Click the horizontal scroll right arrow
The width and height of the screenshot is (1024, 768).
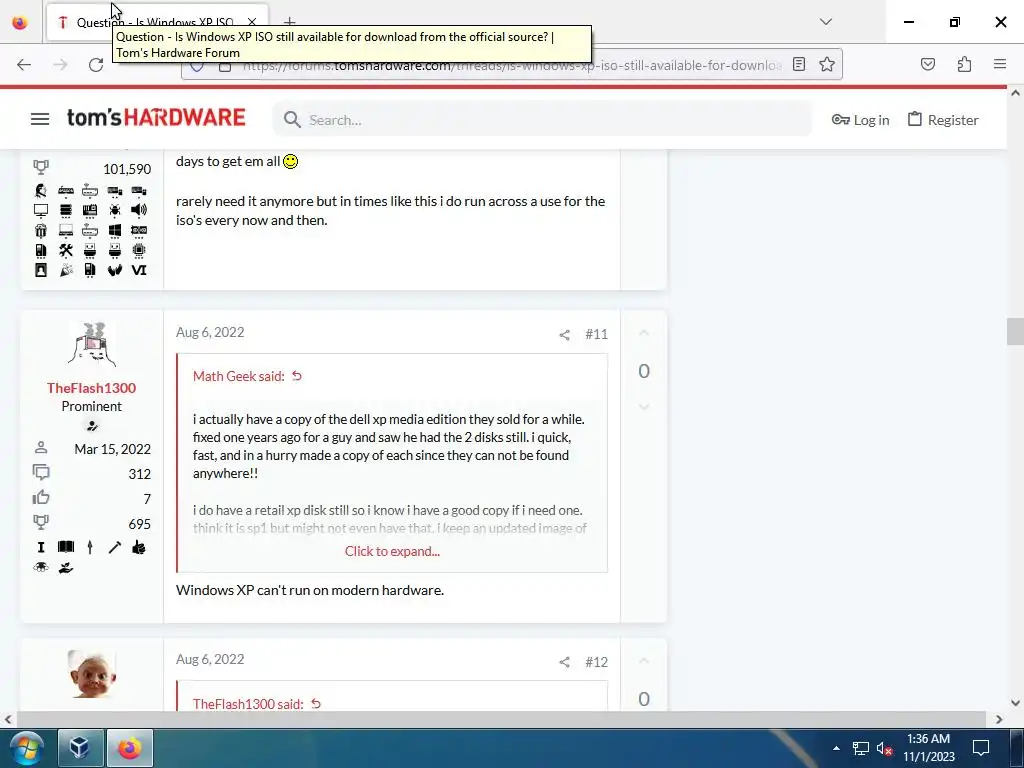999,719
